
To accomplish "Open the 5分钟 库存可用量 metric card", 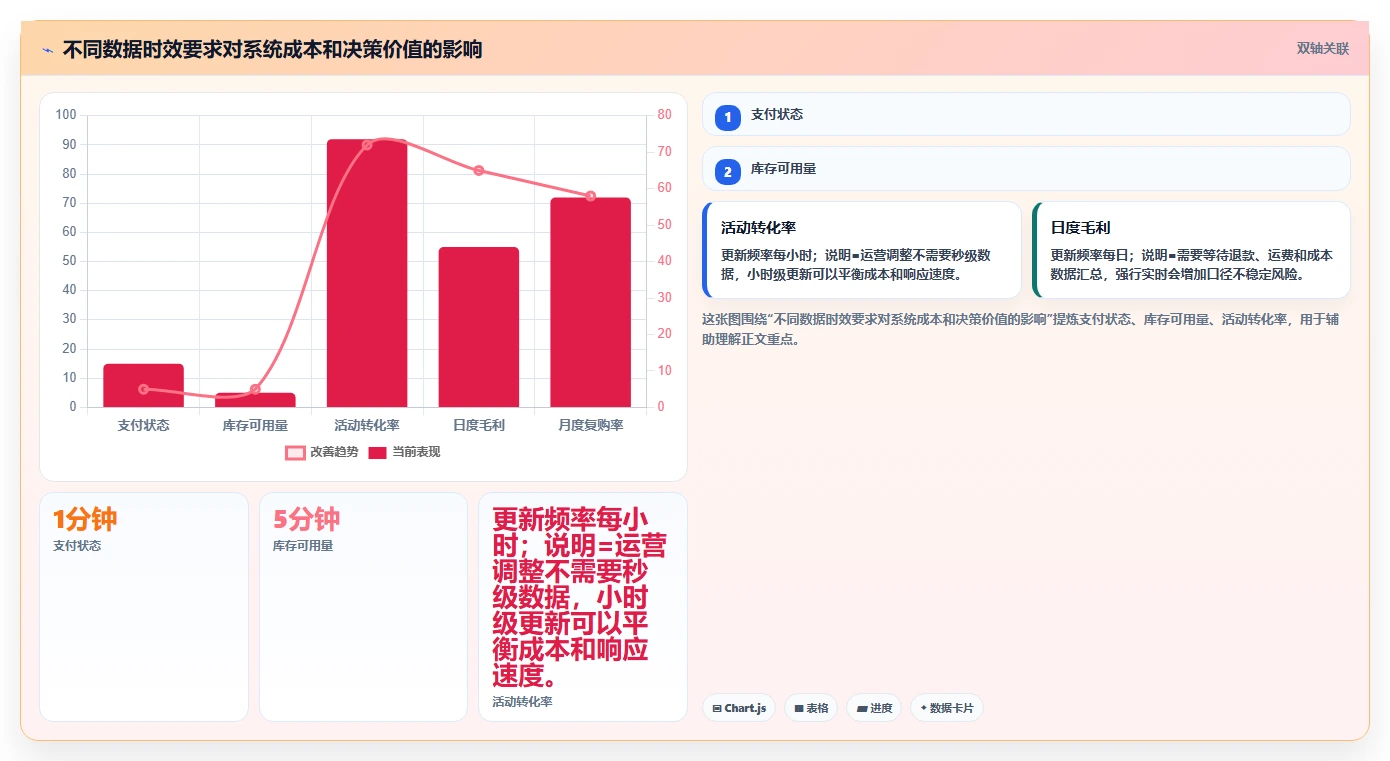I will point(363,606).
